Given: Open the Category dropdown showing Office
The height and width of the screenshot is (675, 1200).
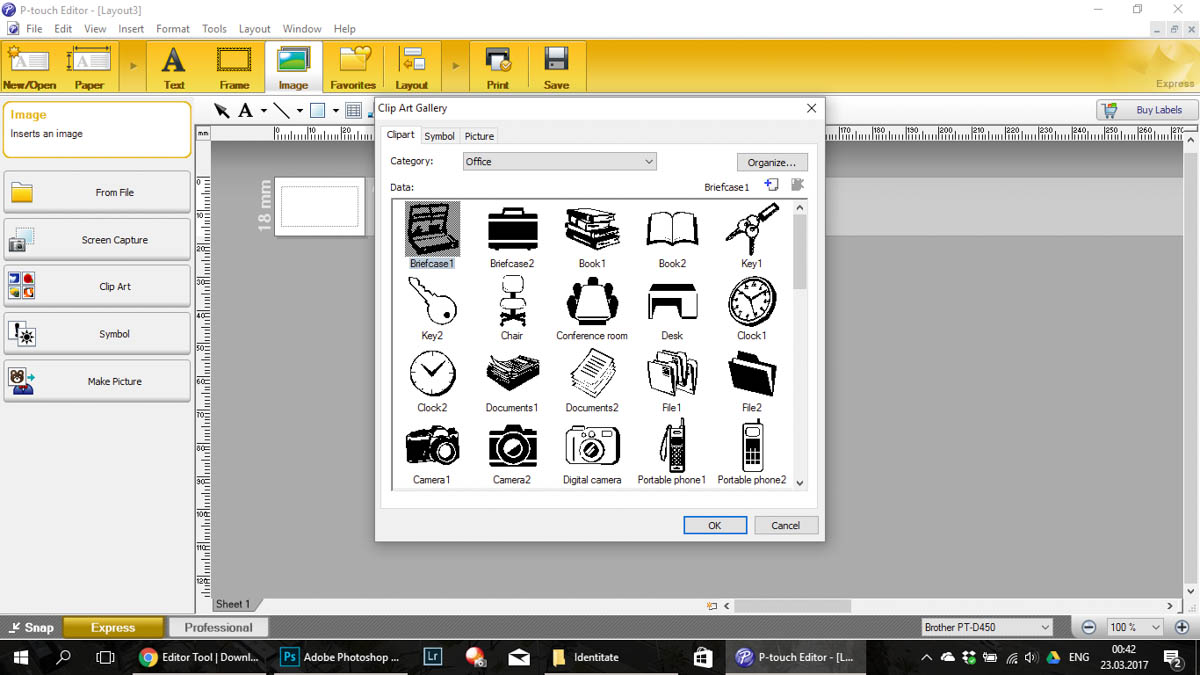Looking at the screenshot, I should tap(560, 161).
